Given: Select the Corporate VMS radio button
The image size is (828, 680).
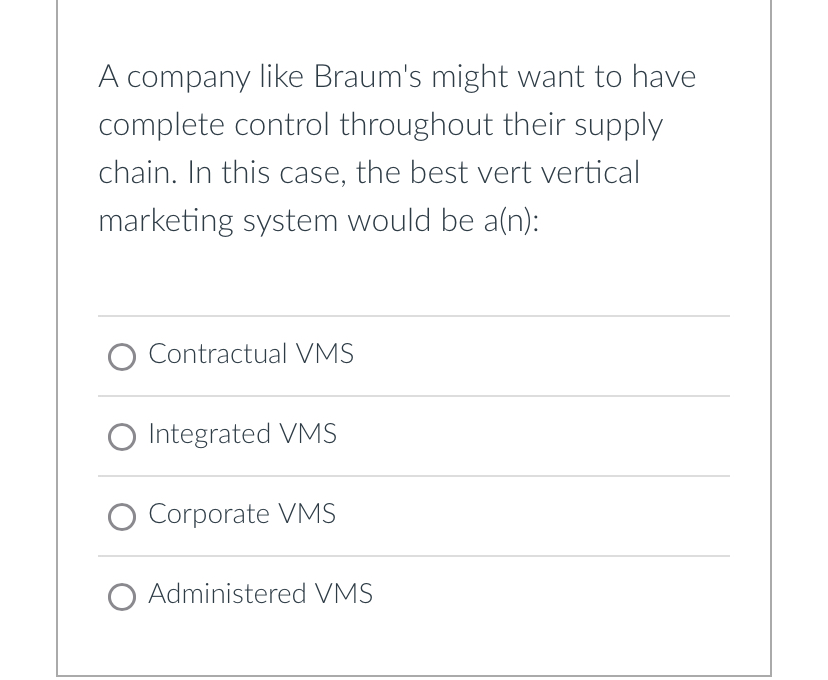Looking at the screenshot, I should tap(121, 517).
